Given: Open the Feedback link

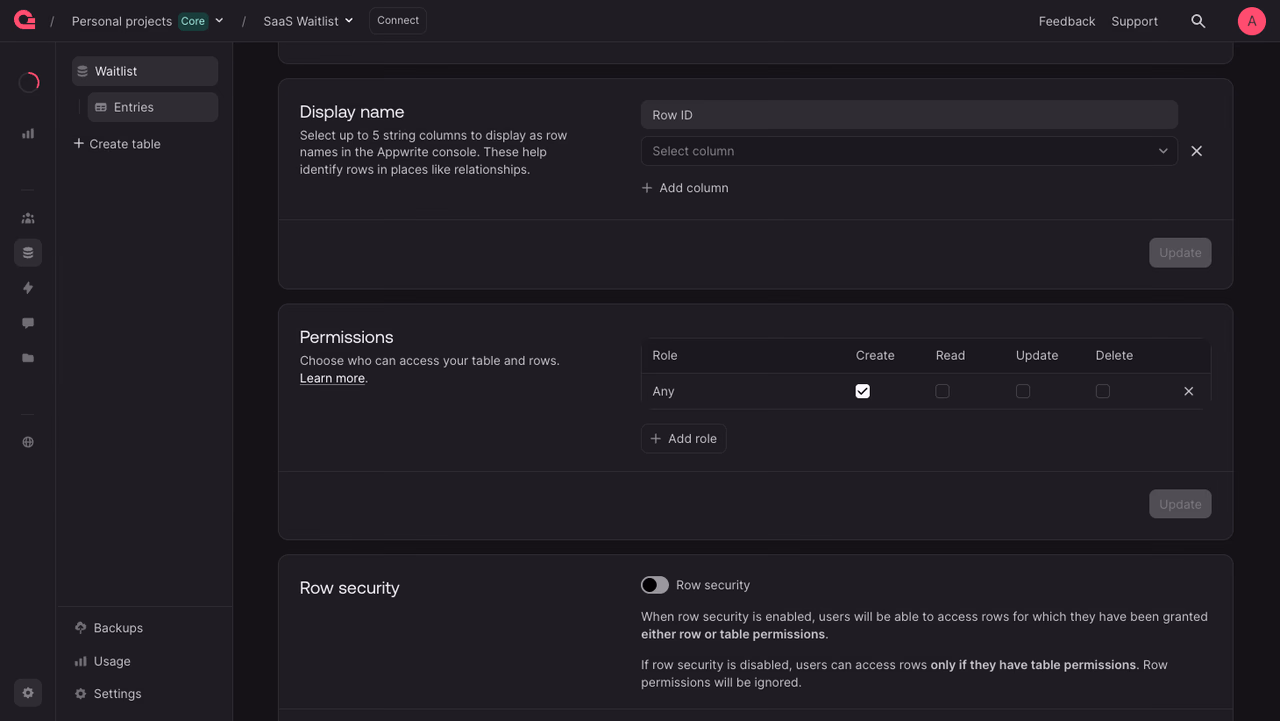Looking at the screenshot, I should pyautogui.click(x=1067, y=21).
